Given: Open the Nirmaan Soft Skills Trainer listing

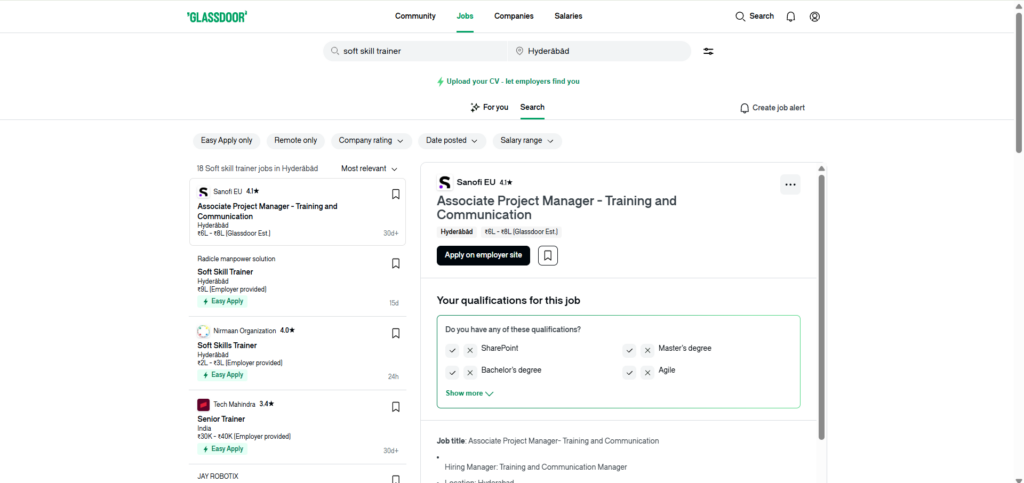Looking at the screenshot, I should coord(297,354).
